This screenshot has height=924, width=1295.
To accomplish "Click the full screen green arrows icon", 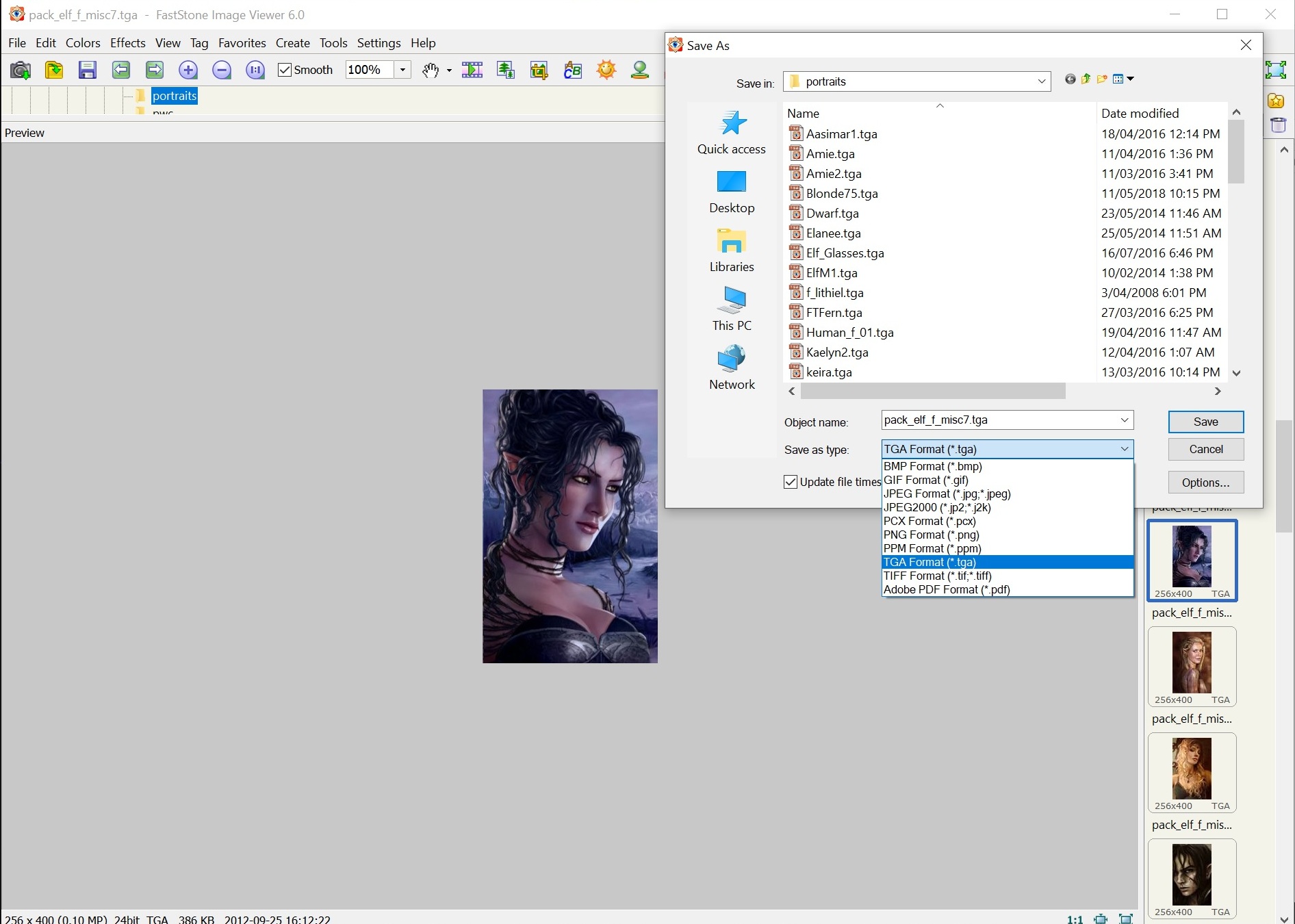I will click(x=1276, y=70).
